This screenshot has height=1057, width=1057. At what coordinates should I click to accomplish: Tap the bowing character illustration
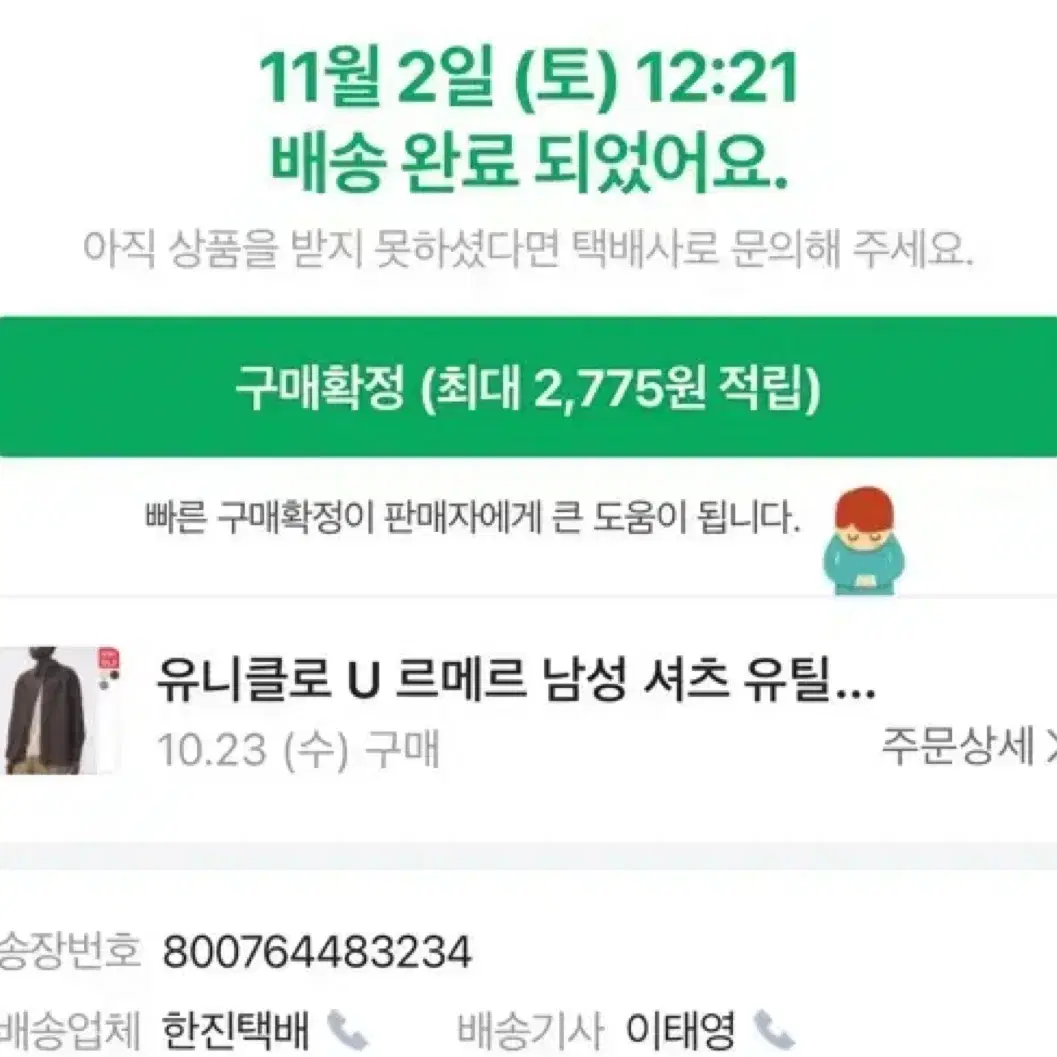coord(864,541)
